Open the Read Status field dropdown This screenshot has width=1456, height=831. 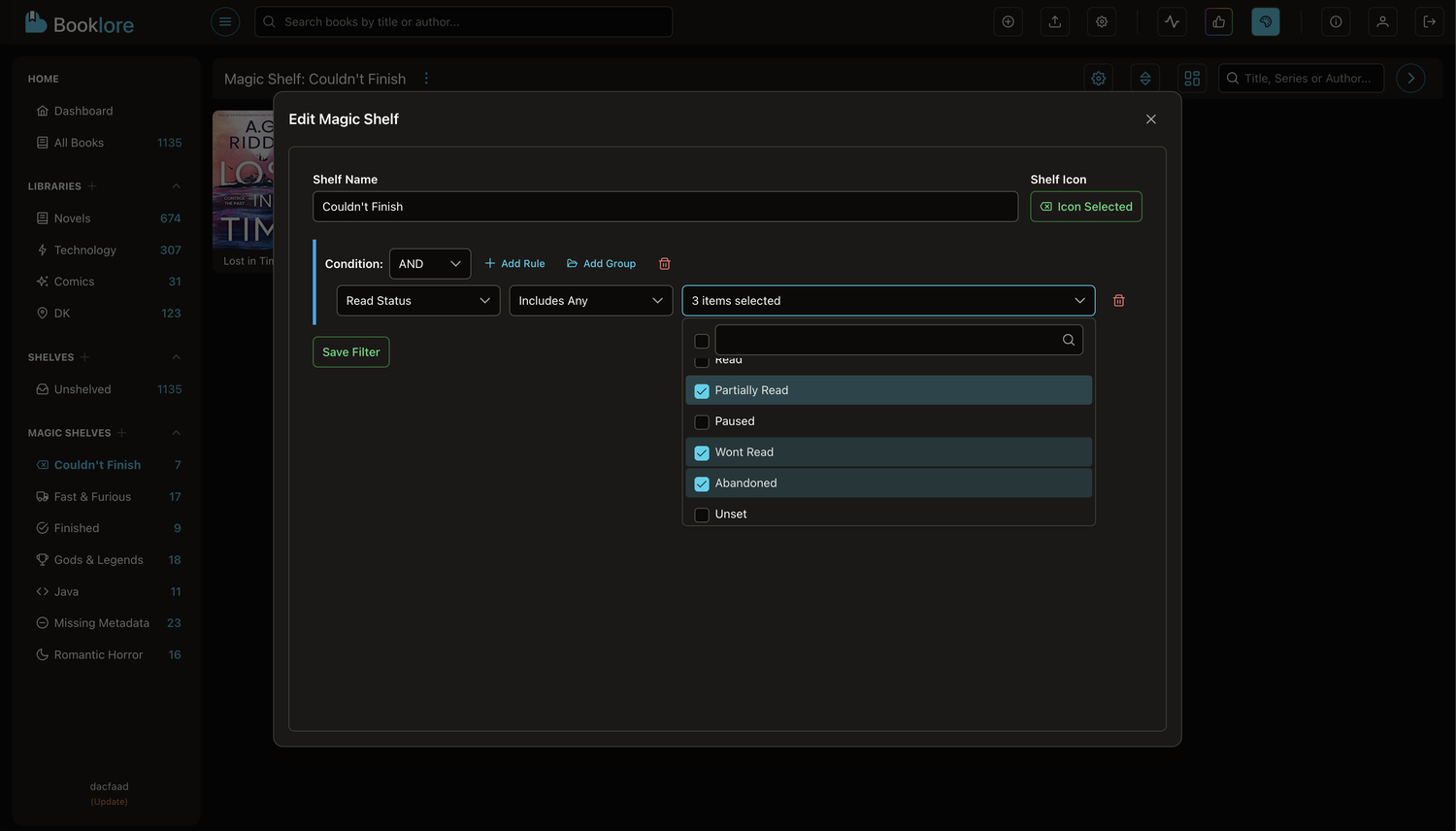[x=417, y=301]
